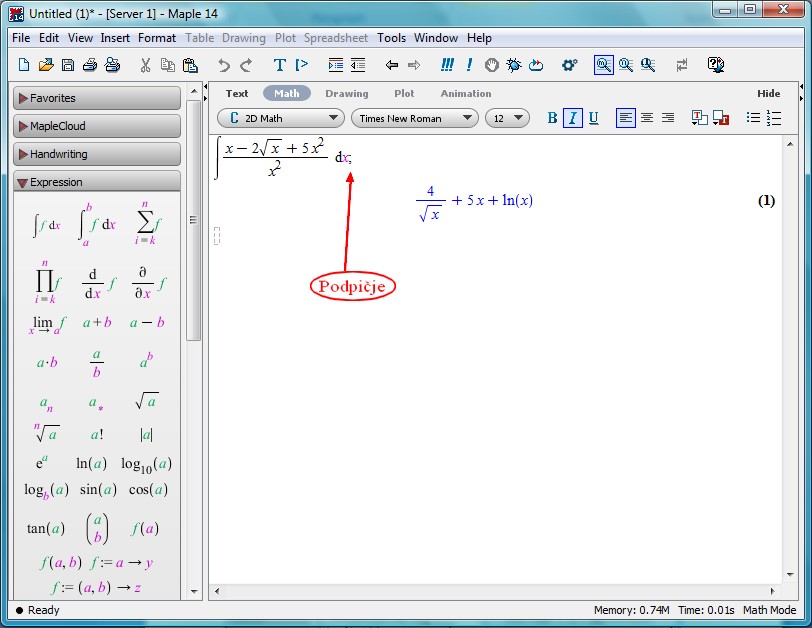Click the Restart server icon
Screen dimensions: 812x628
click(536, 65)
